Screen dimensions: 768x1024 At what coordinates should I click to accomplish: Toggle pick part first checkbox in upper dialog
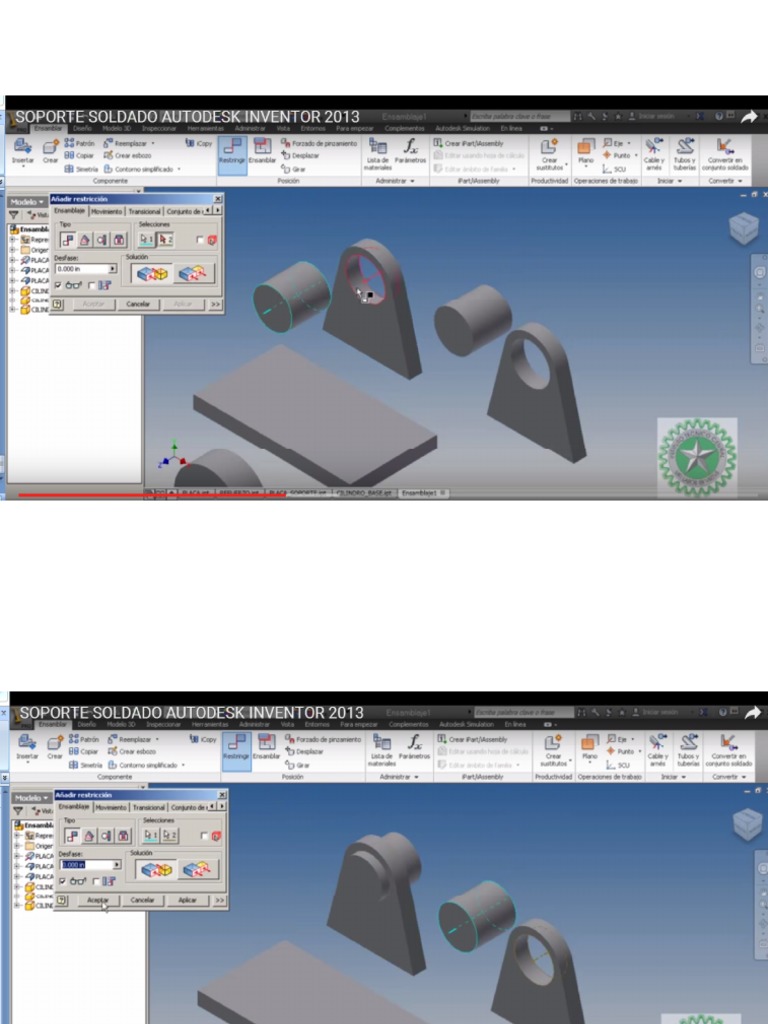[x=200, y=240]
